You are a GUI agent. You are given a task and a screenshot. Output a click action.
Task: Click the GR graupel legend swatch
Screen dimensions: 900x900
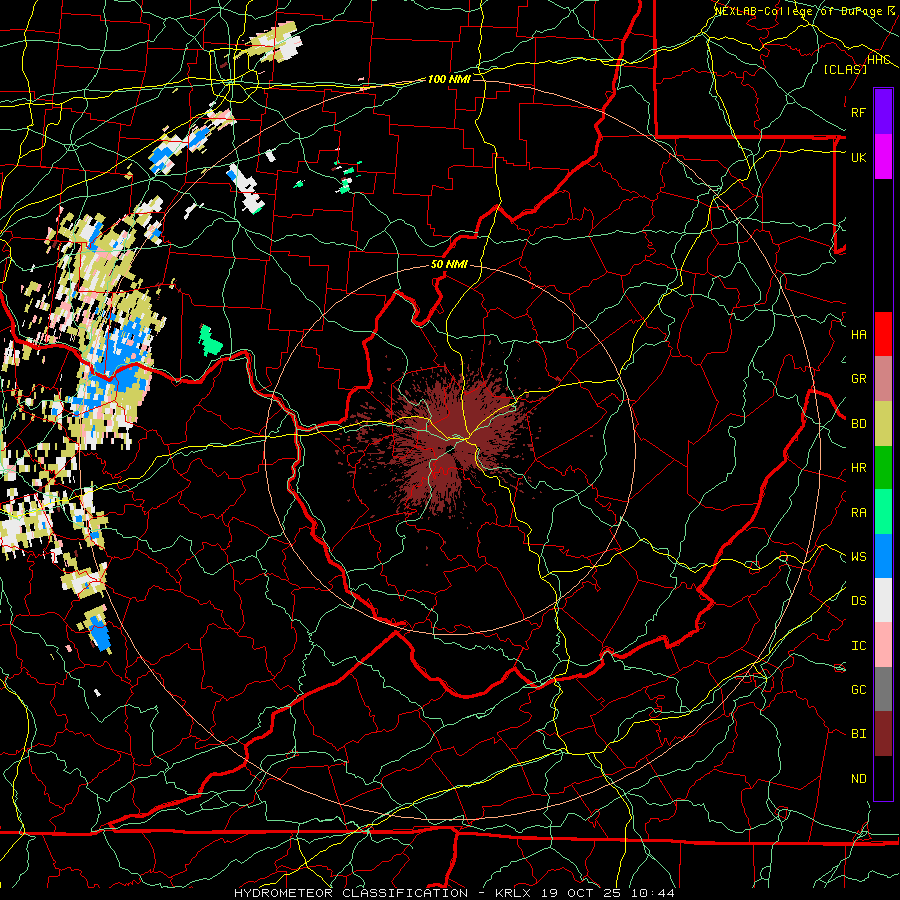883,379
